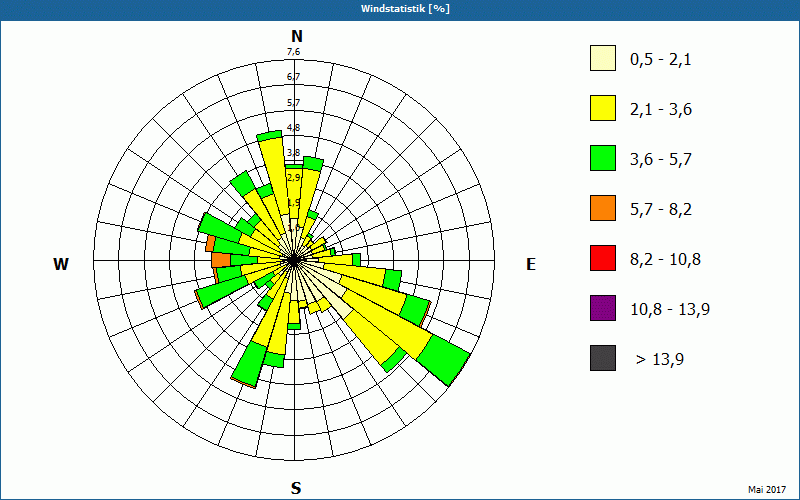Screen dimensions: 800x500
Task: Click the "5,7" radial axis value
Action: (293, 102)
